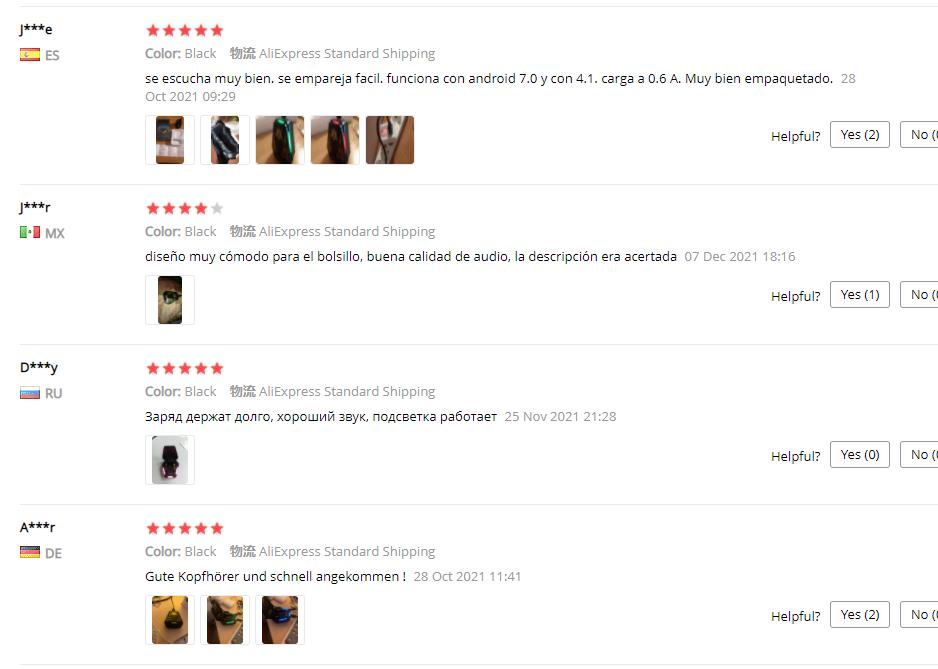Open fifth photo in J***e's review
The image size is (938, 669).
390,140
